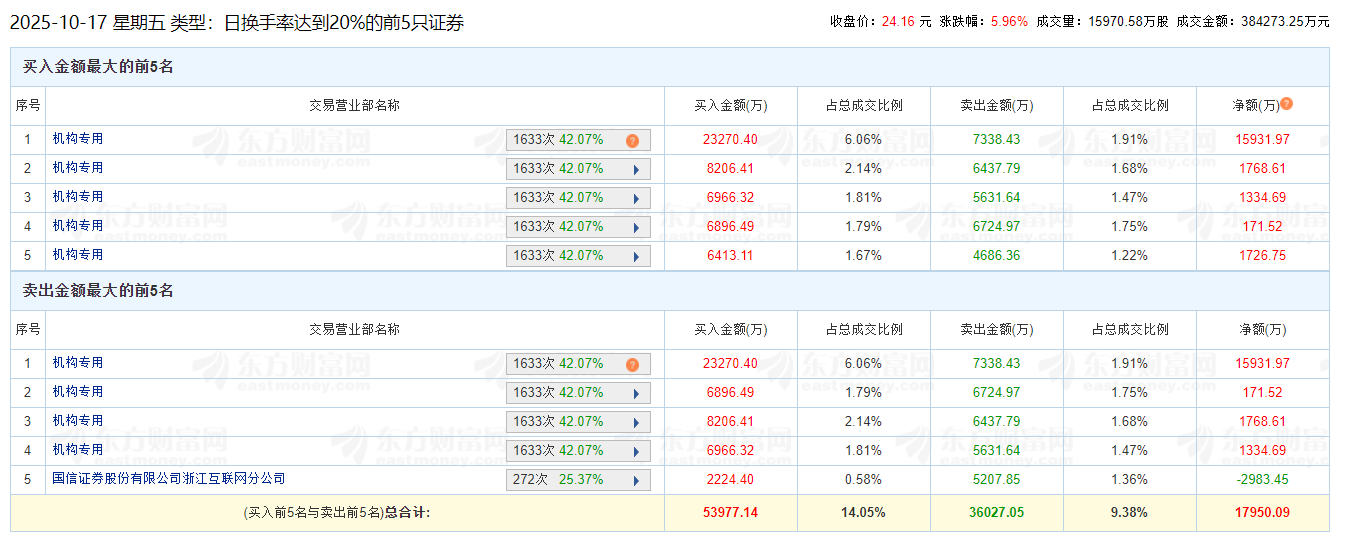Viewport: 1346px width, 538px height.
Task: Click orange question icon in buy table row 1
Action: tap(632, 141)
